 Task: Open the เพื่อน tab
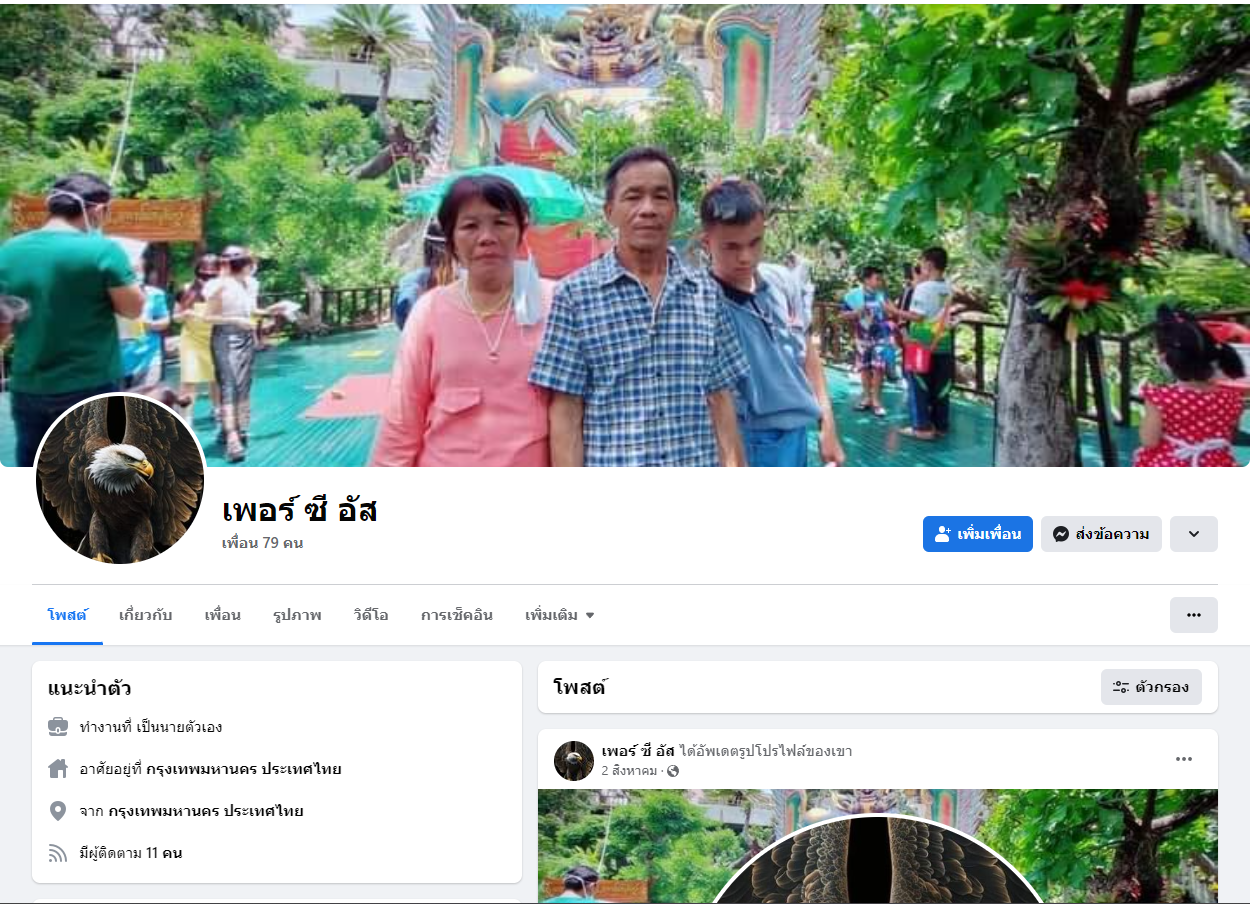(x=222, y=615)
